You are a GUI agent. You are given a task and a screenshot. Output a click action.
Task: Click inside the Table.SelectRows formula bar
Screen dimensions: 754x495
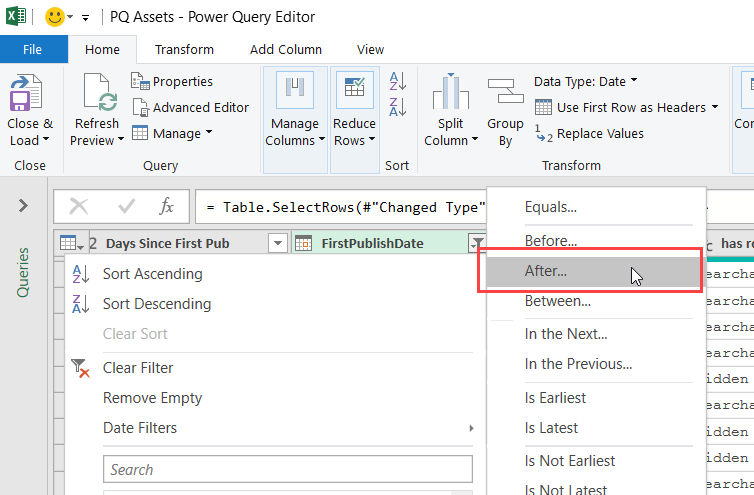point(341,207)
